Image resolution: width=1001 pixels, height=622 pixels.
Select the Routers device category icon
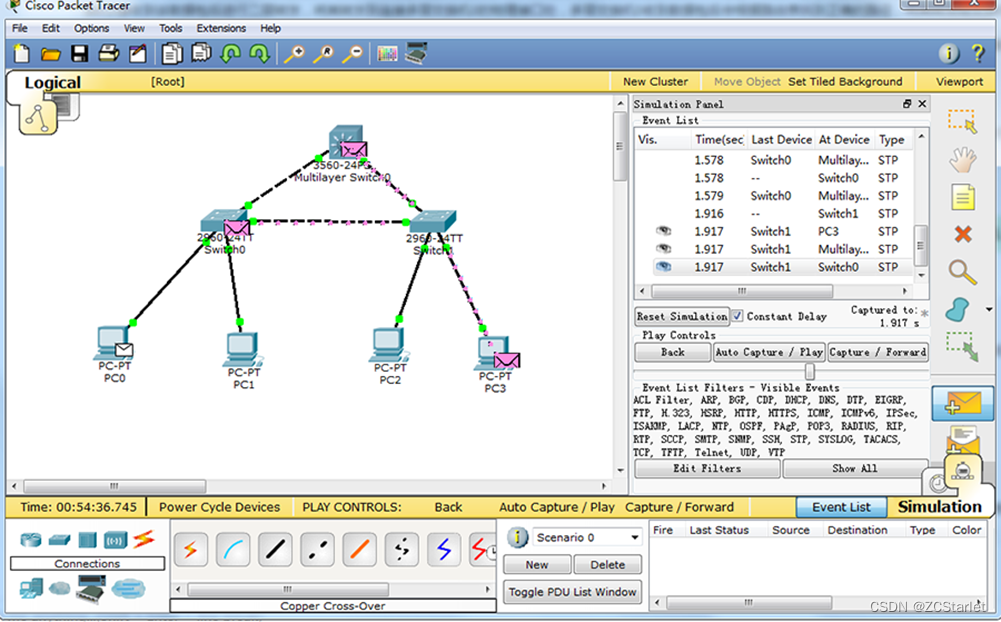tap(30, 540)
